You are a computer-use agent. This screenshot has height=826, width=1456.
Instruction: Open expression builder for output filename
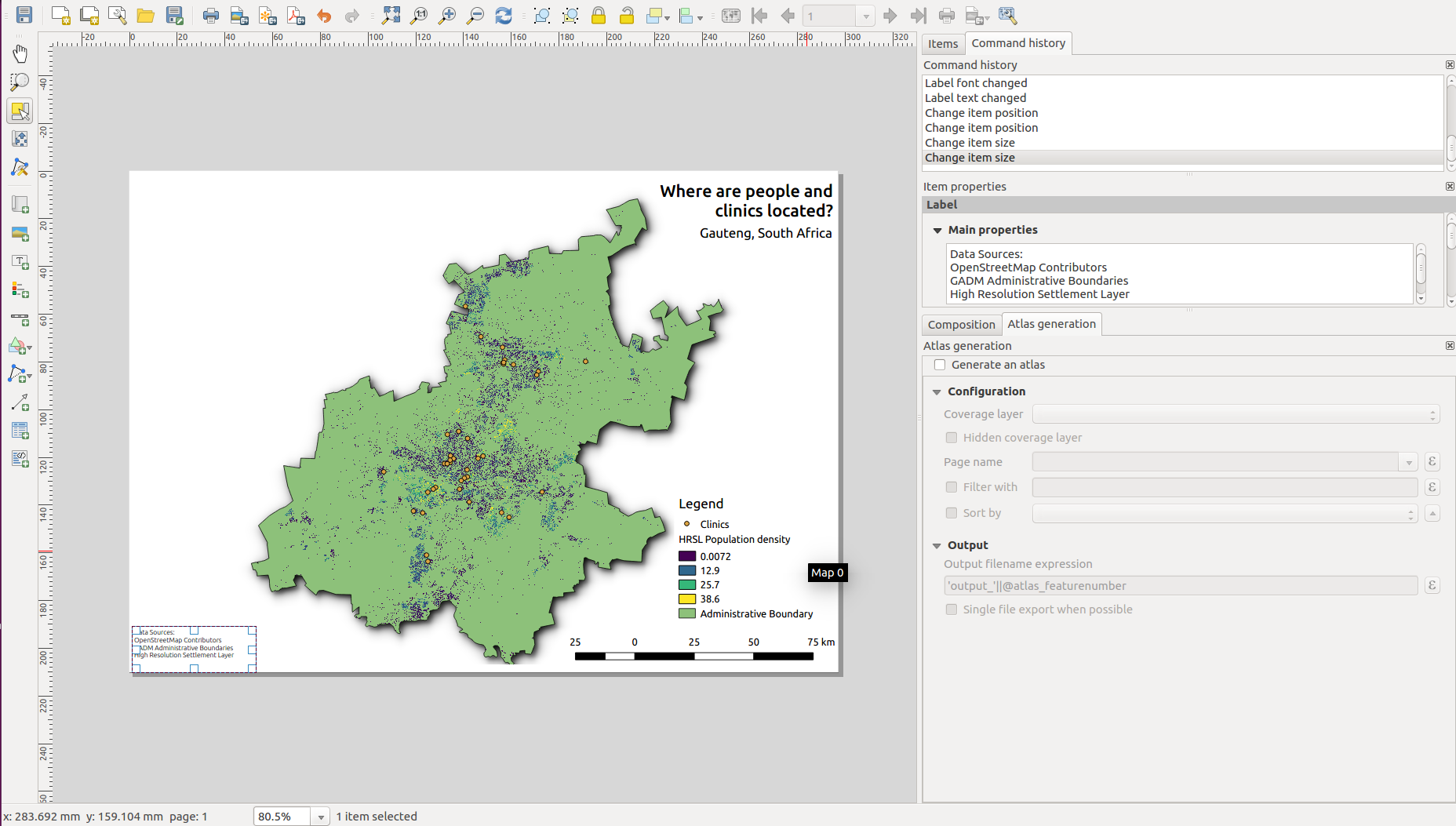(1432, 586)
